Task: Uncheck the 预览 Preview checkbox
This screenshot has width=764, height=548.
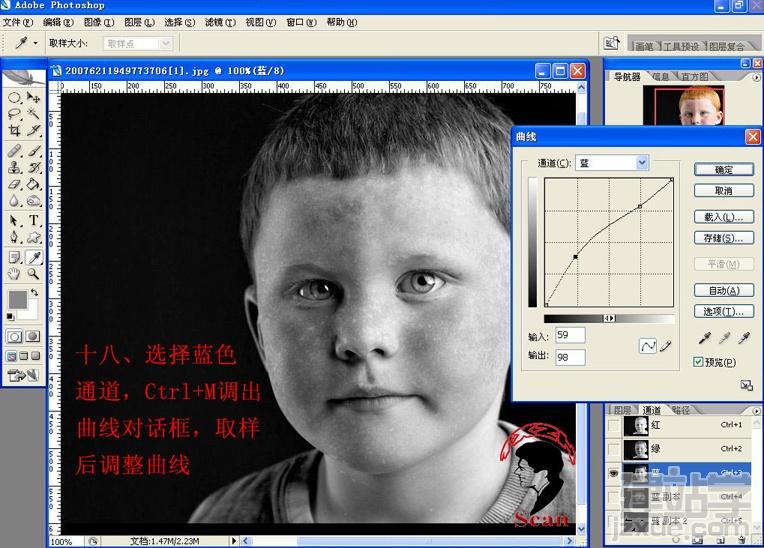Action: click(698, 362)
